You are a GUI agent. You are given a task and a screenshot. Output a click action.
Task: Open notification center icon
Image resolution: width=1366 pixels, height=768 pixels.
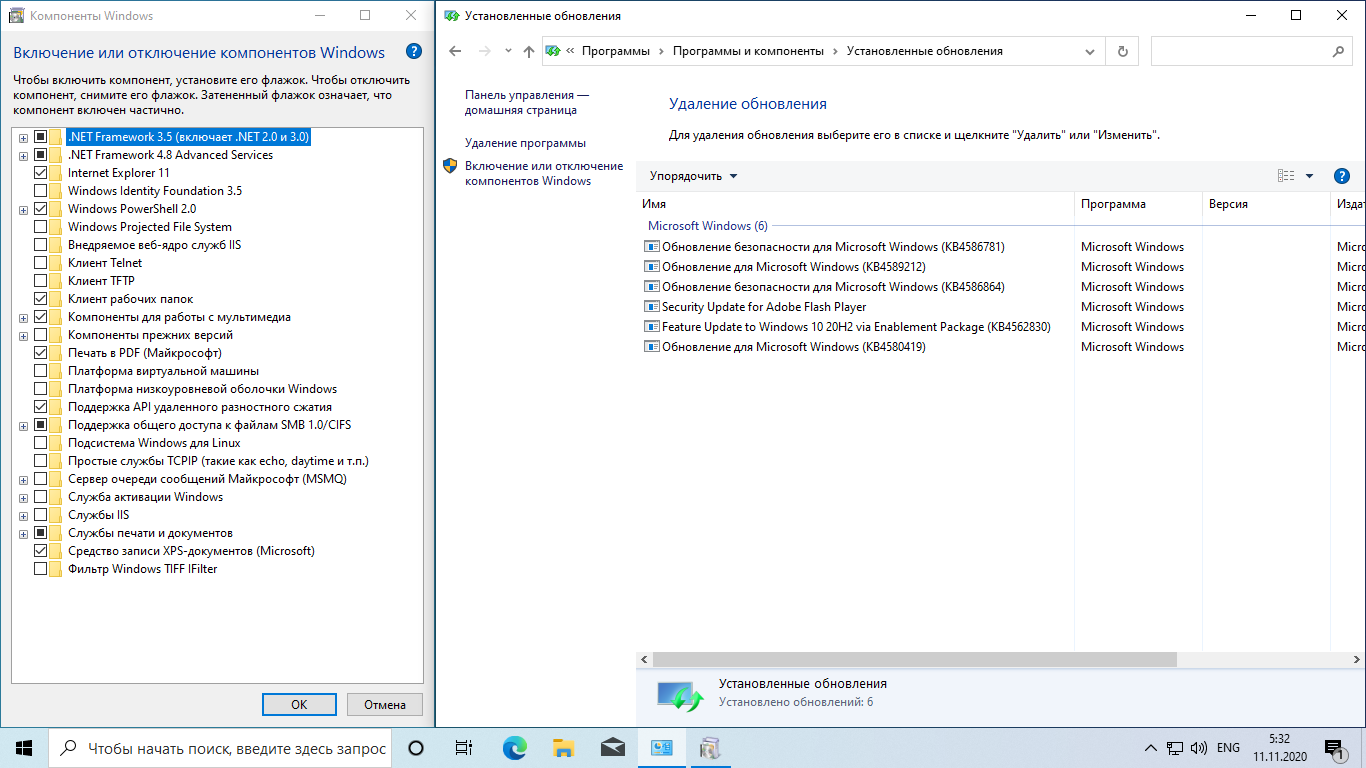coord(1334,748)
